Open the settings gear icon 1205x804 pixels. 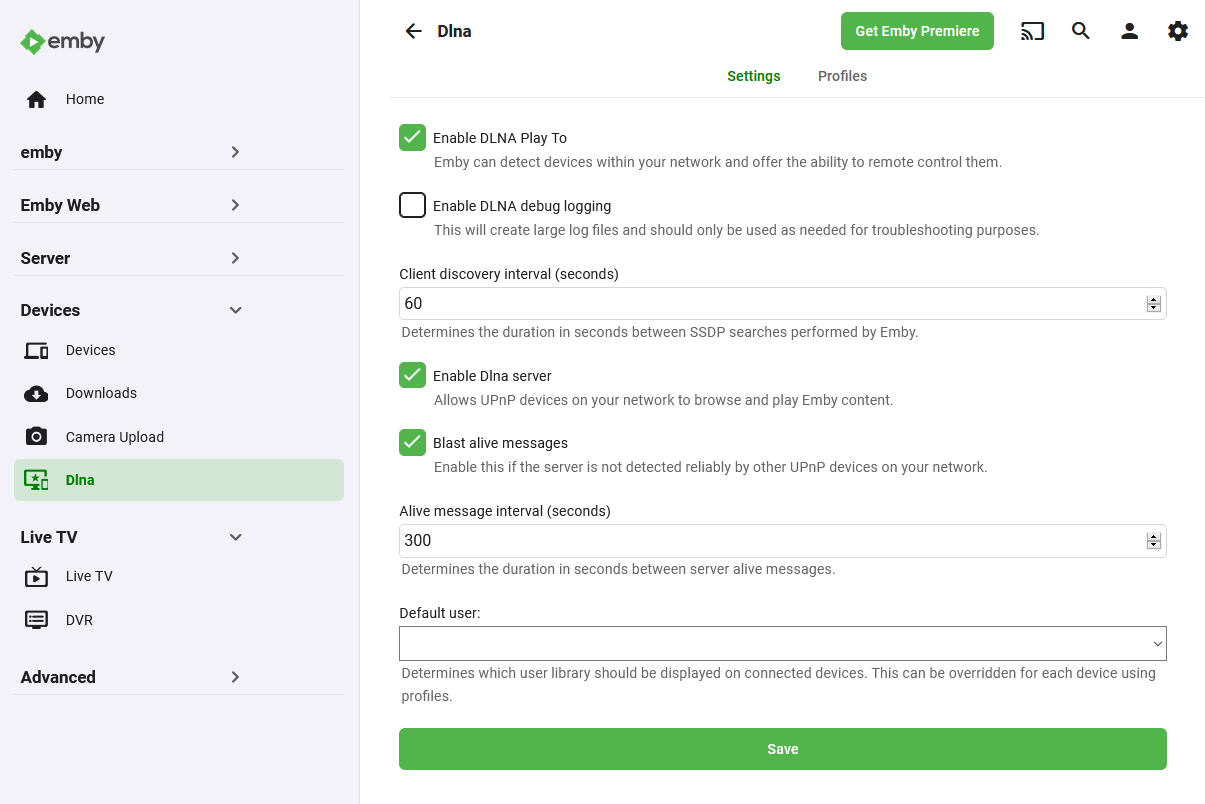click(x=1178, y=31)
